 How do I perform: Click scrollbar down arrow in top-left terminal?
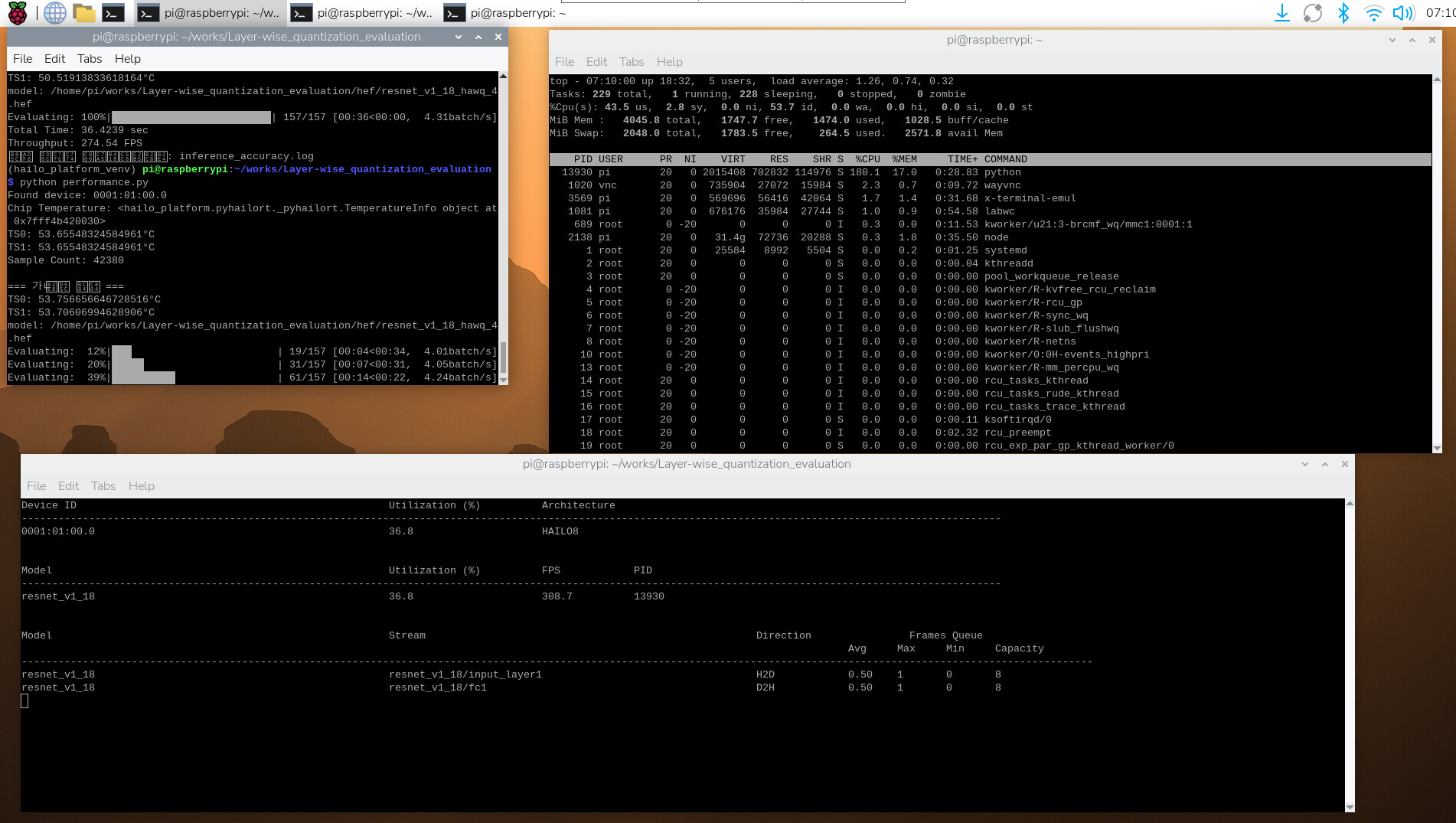pos(503,379)
